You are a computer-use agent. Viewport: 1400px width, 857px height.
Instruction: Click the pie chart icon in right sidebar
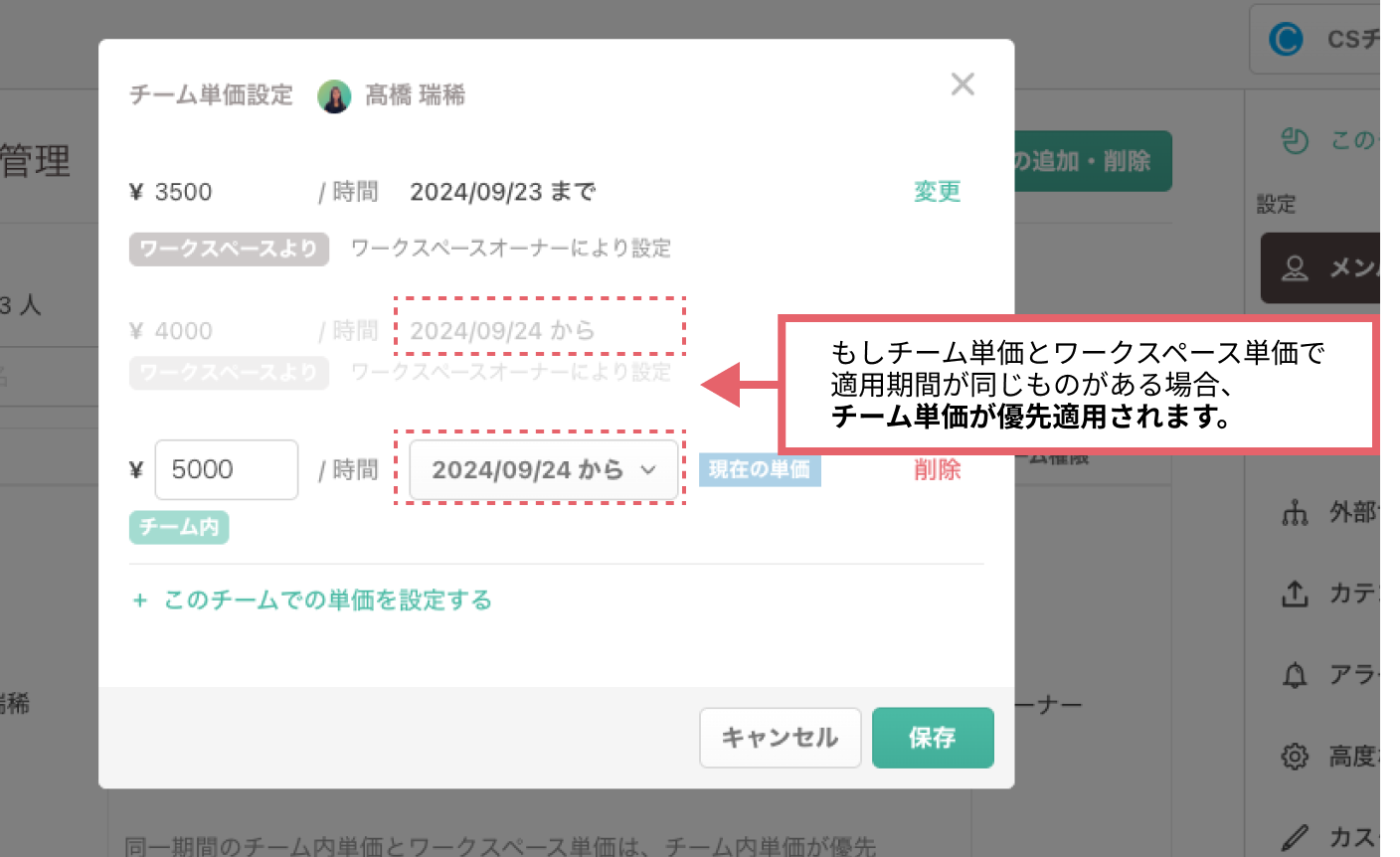pyautogui.click(x=1295, y=141)
